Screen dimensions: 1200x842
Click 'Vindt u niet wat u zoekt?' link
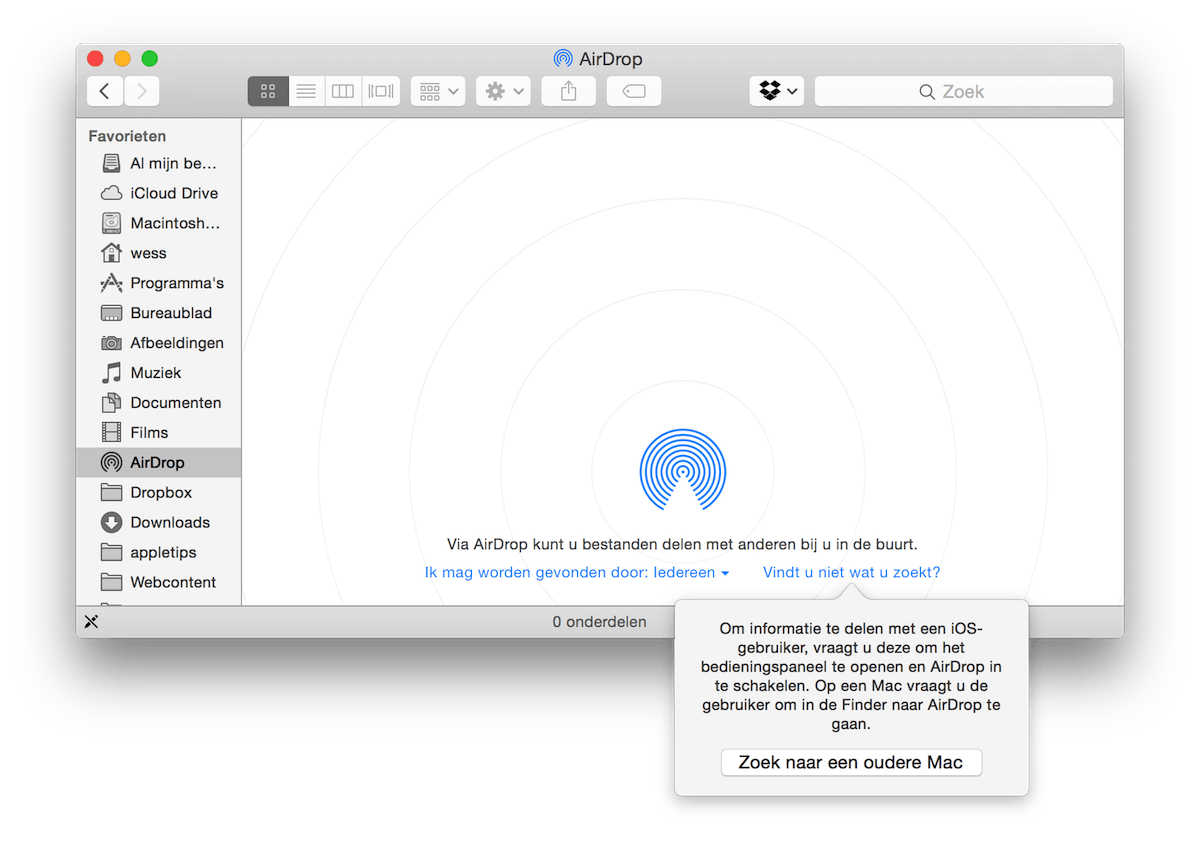tap(851, 573)
